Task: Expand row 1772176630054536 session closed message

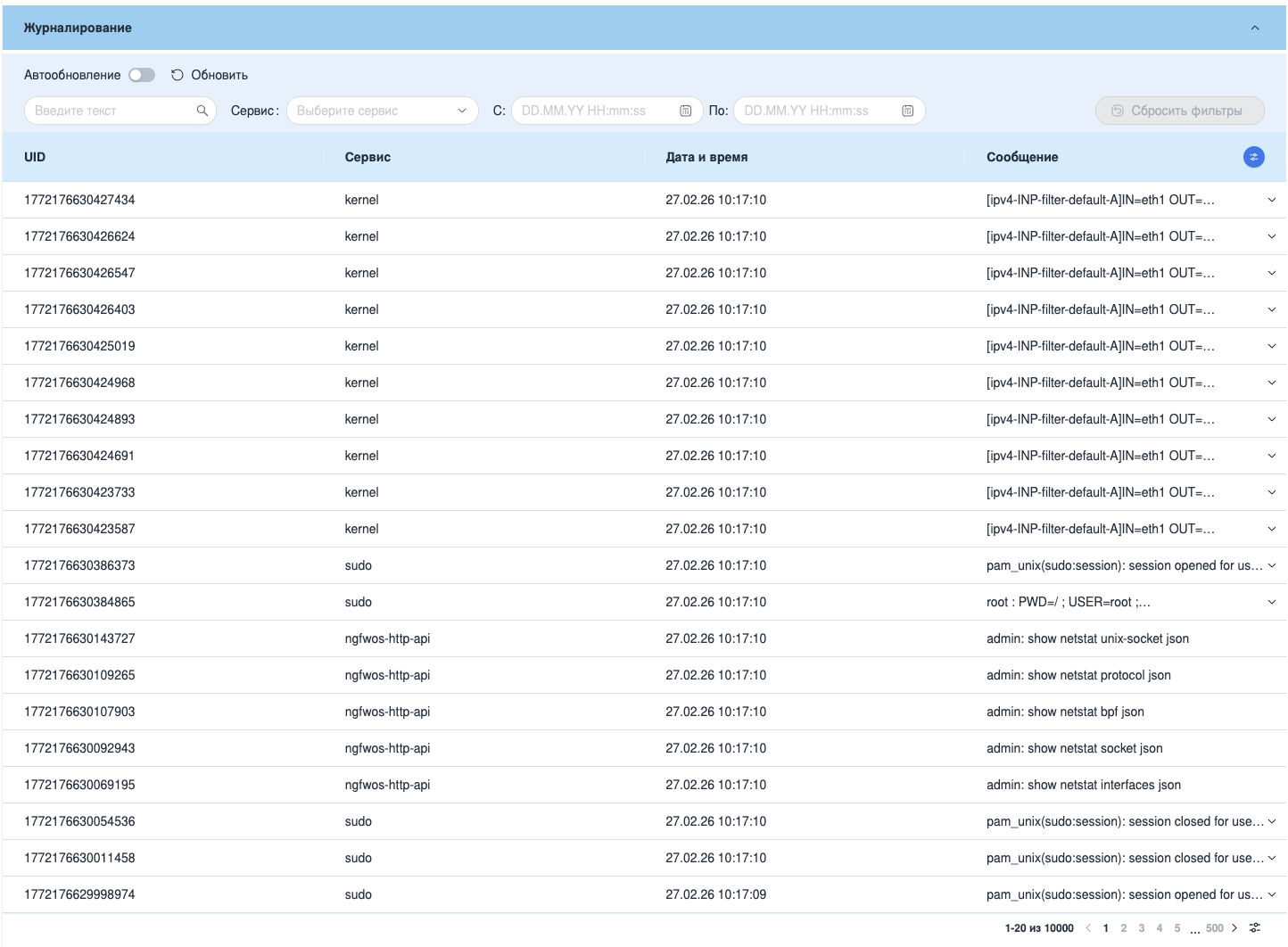Action: [x=1272, y=821]
